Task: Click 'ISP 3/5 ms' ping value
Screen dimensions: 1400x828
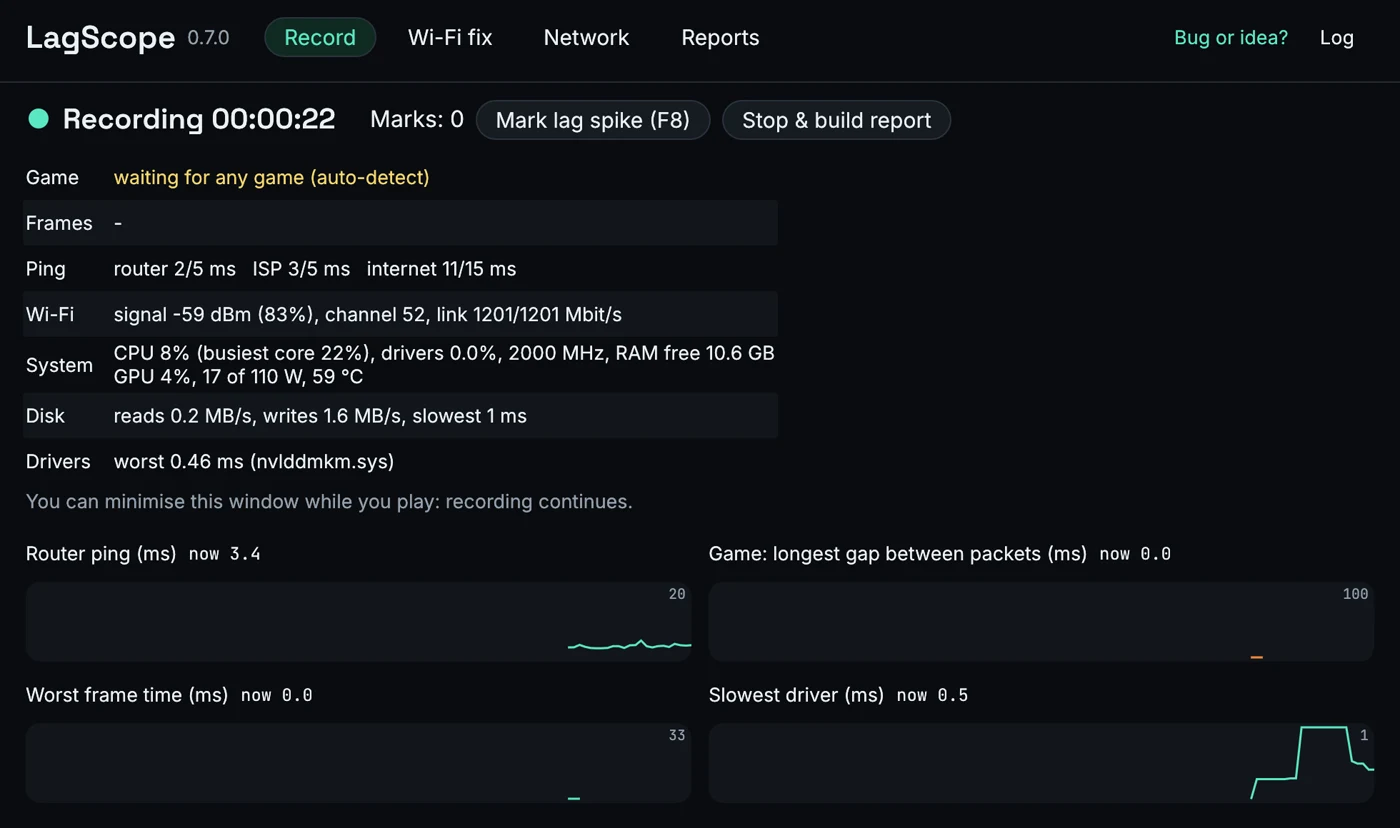Action: (x=302, y=269)
